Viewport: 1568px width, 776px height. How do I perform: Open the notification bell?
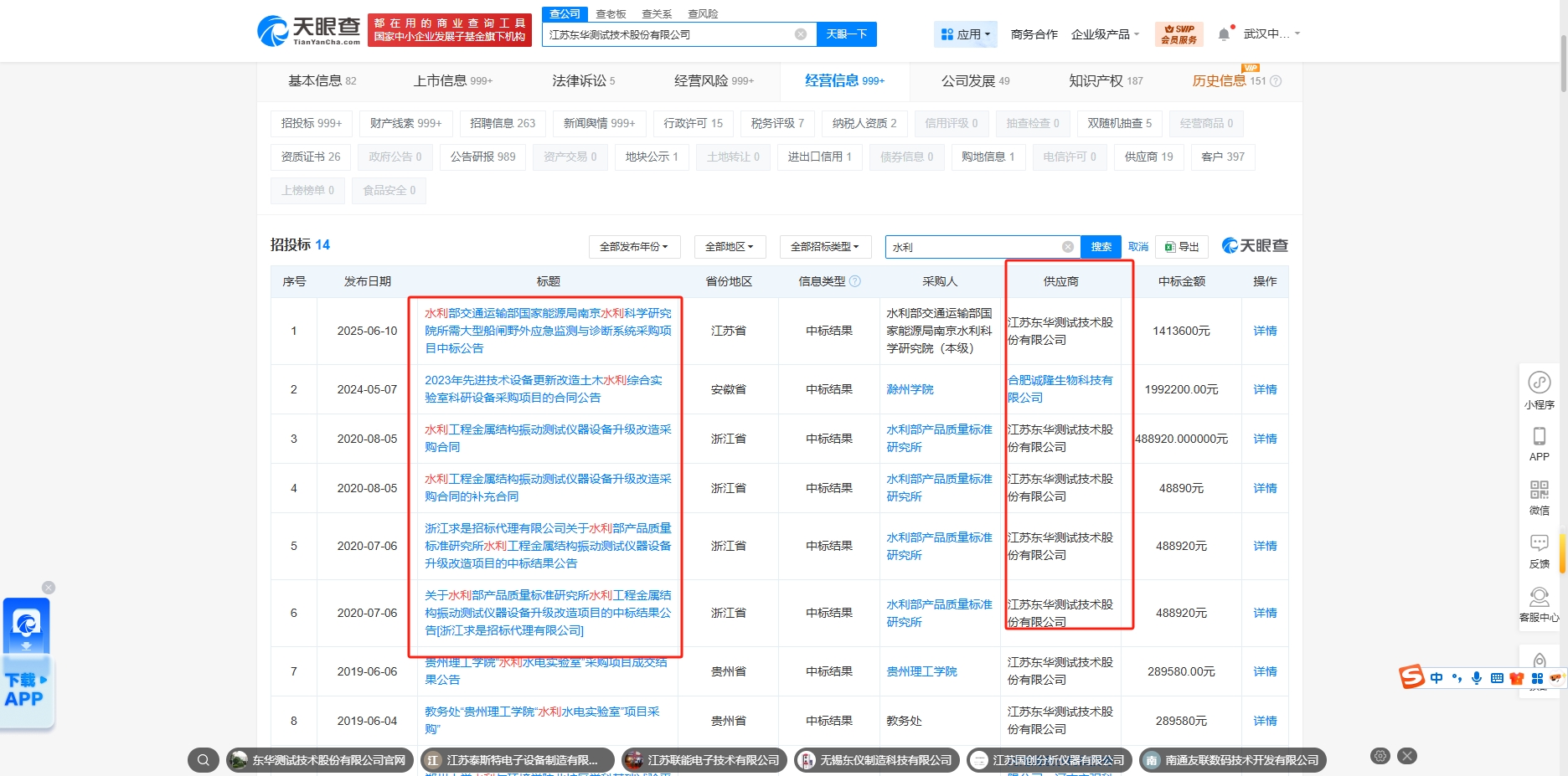tap(1225, 34)
